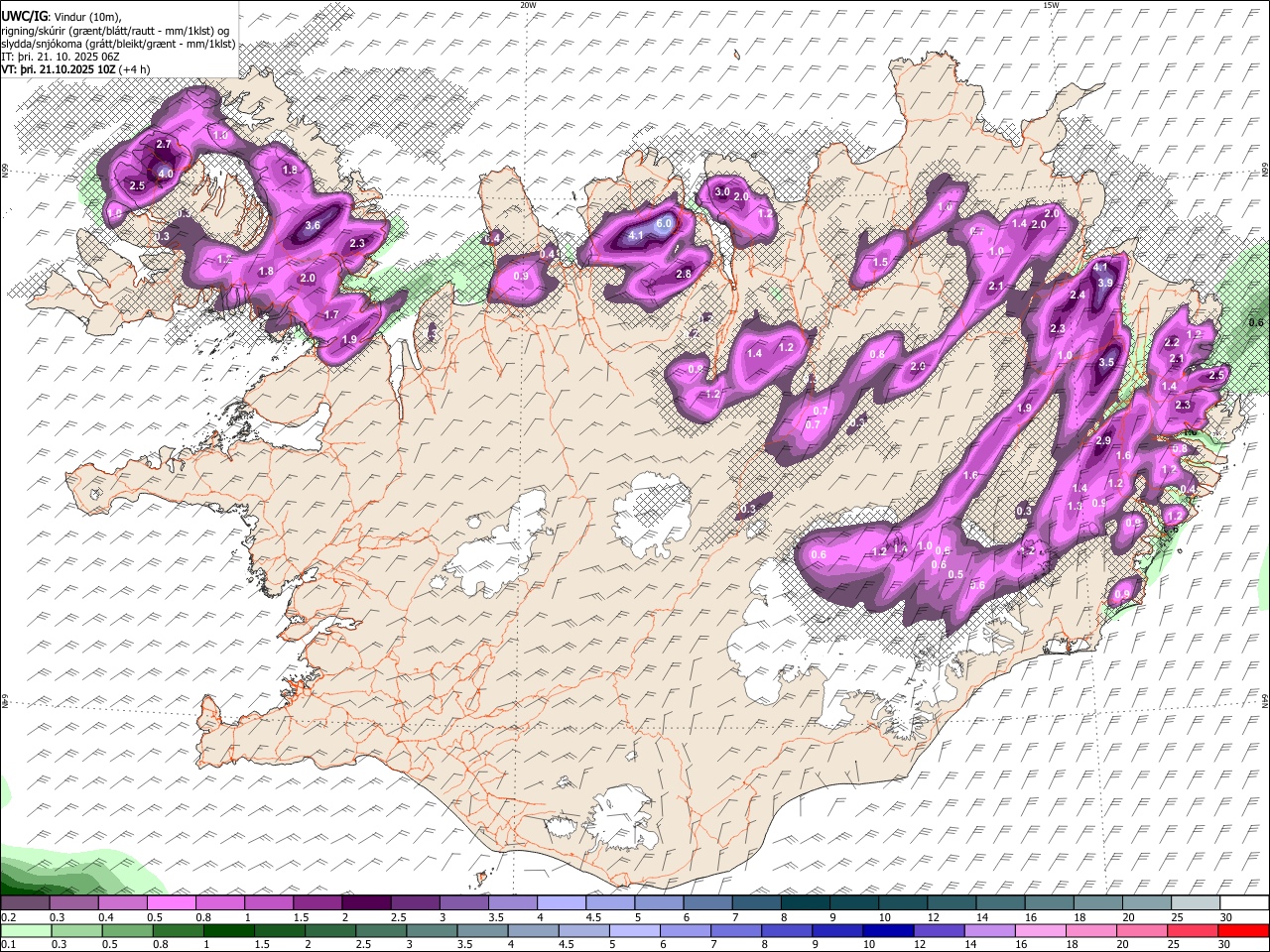Pick the grey-blue 3.5–4 swatch, lower scale
The image size is (1270, 952).
482,931
